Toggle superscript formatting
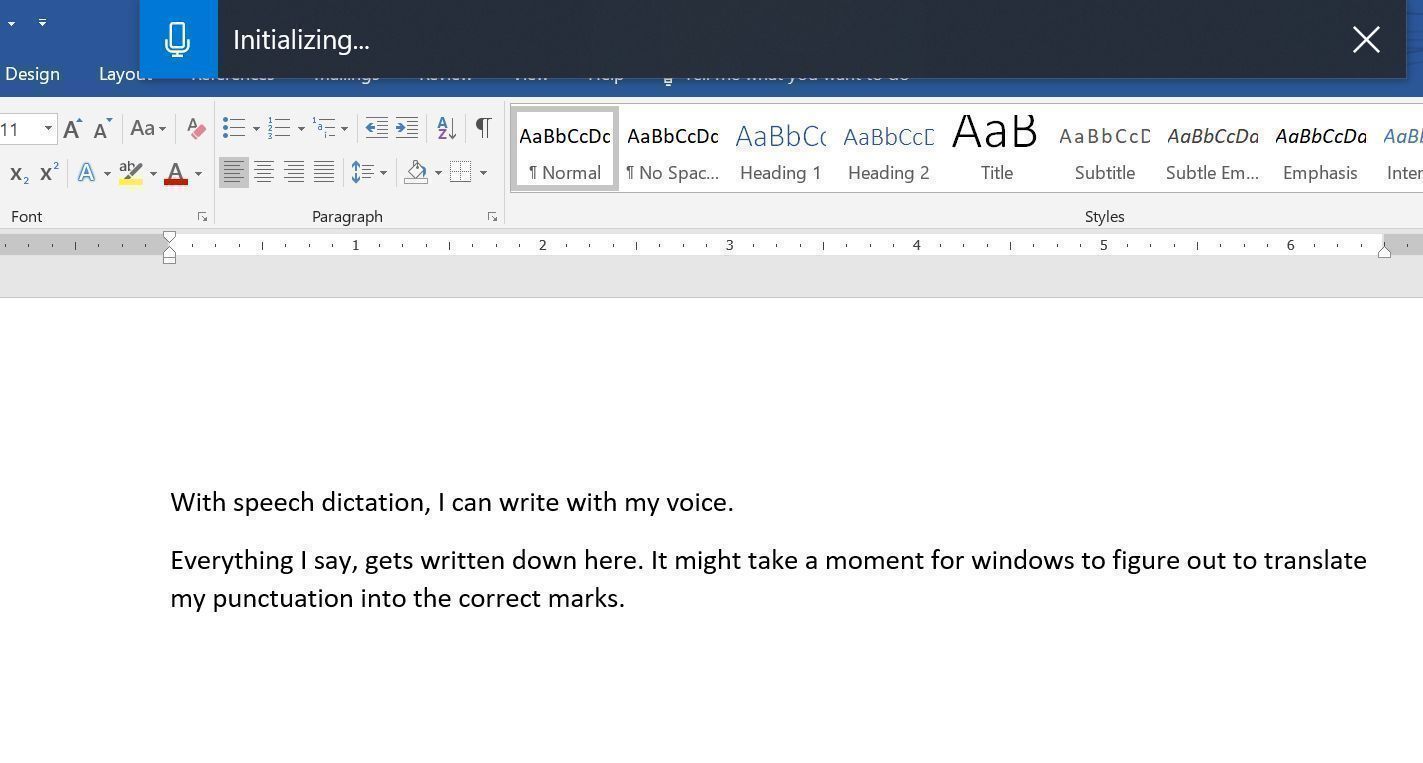 47,173
